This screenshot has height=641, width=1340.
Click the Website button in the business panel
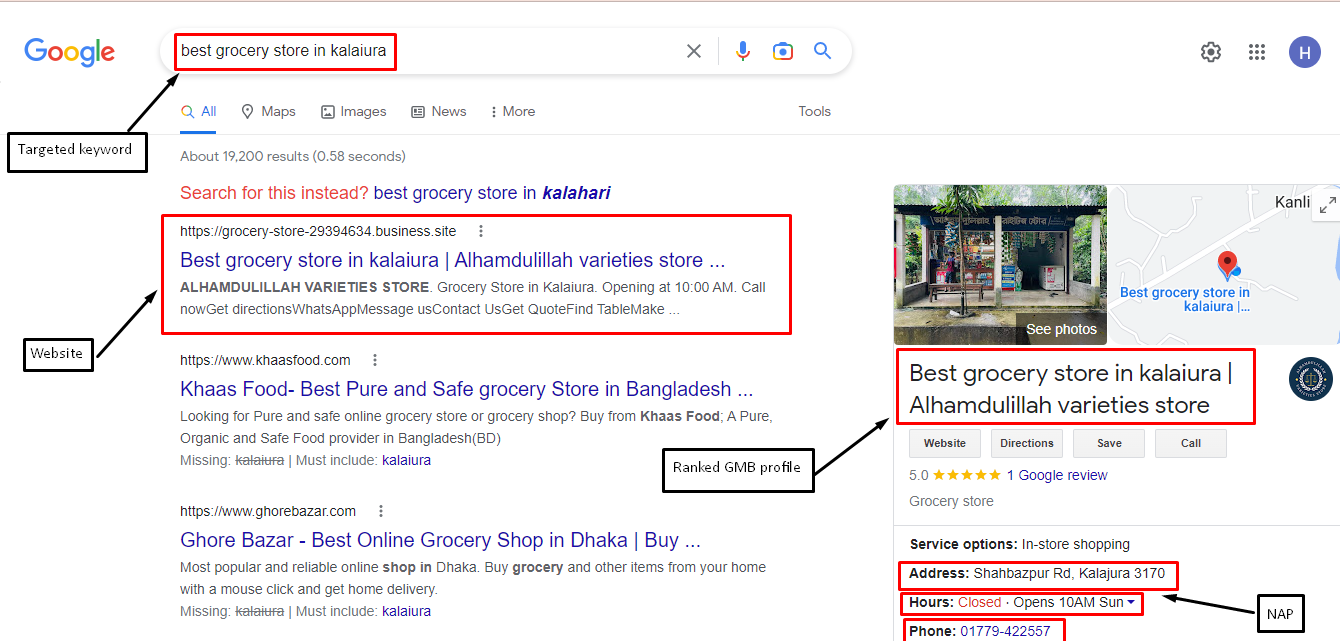pos(944,443)
